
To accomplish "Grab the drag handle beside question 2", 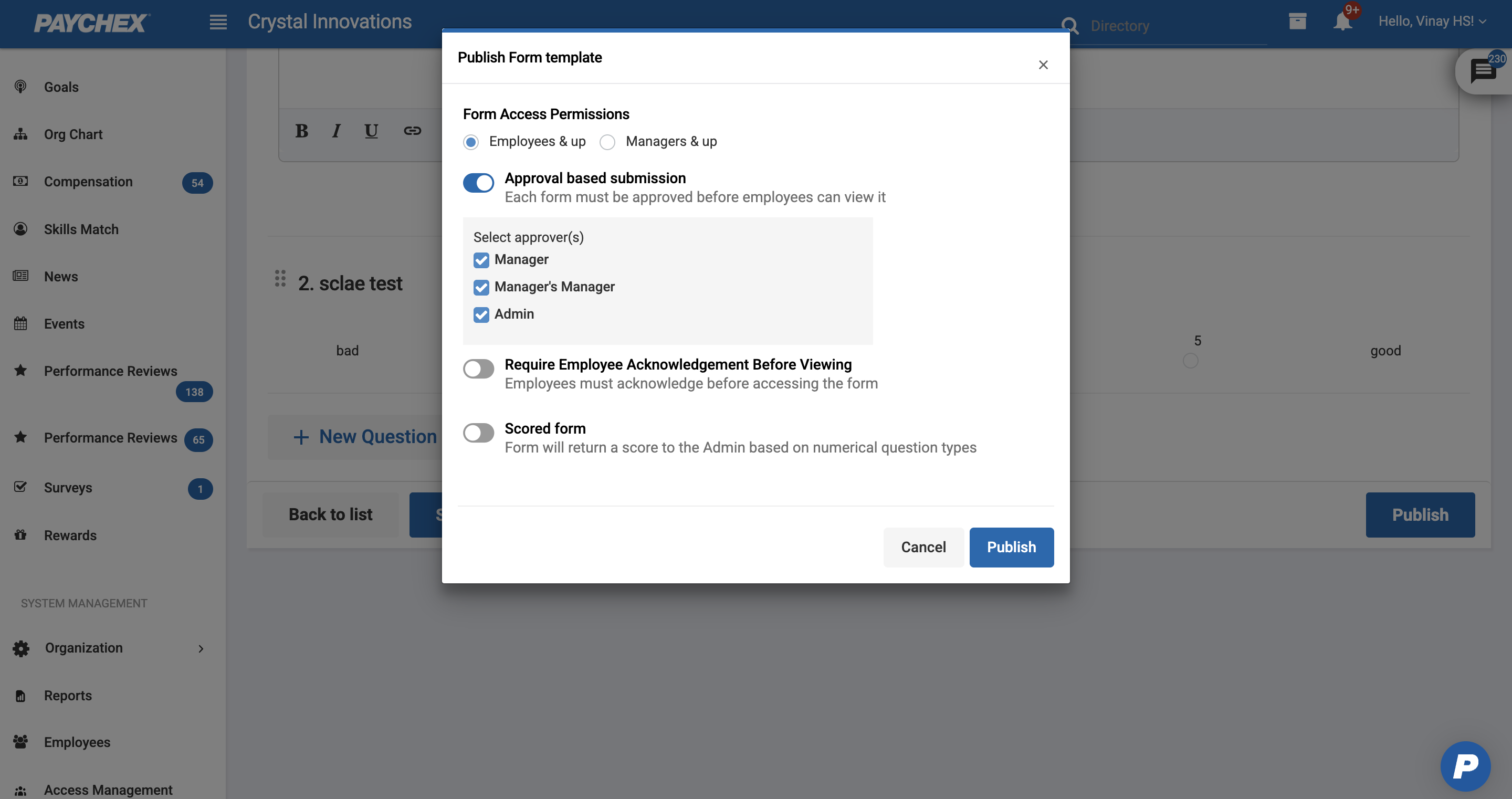I will tap(280, 278).
